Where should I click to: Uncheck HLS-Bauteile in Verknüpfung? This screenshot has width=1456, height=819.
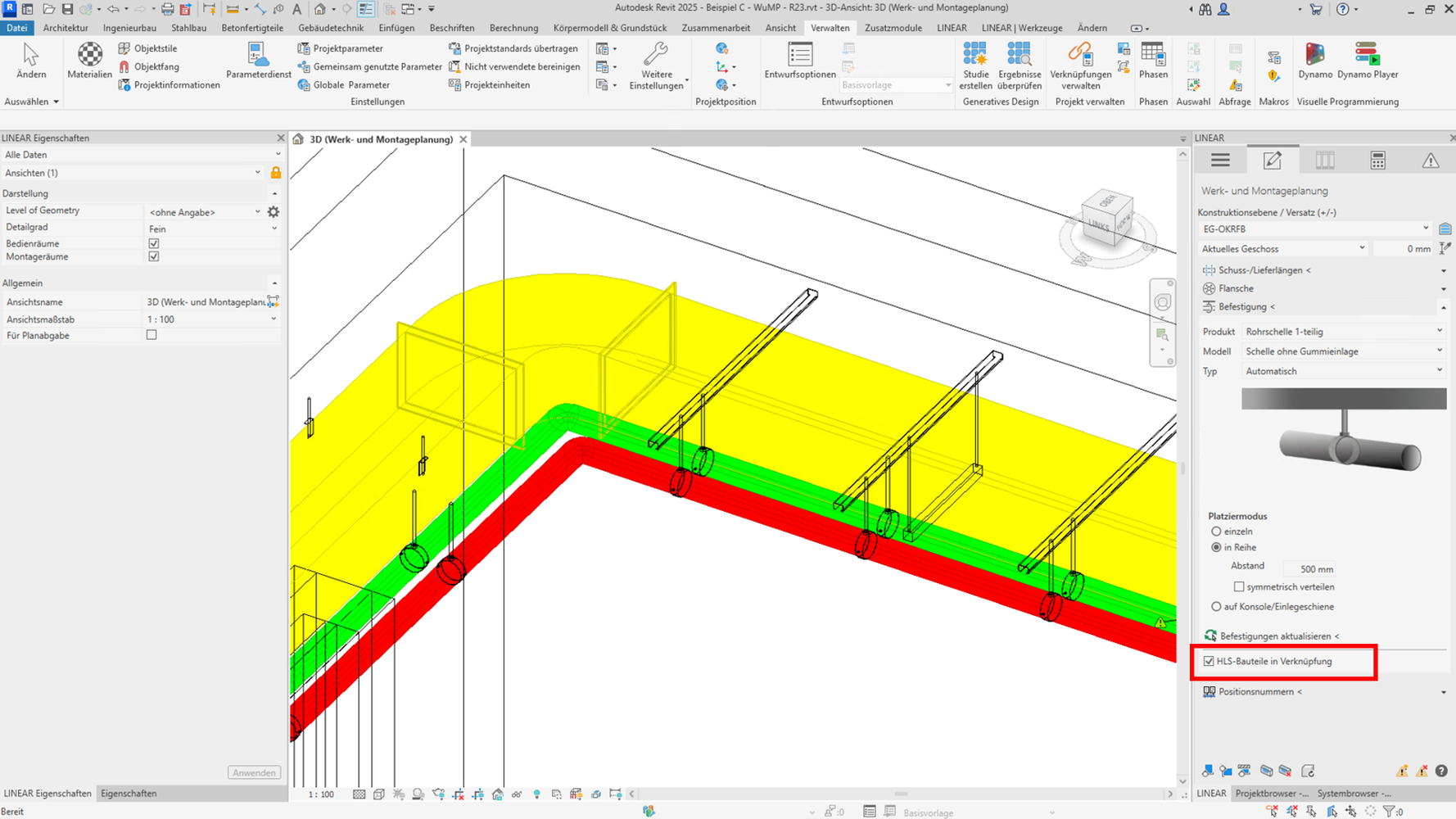coord(1209,661)
